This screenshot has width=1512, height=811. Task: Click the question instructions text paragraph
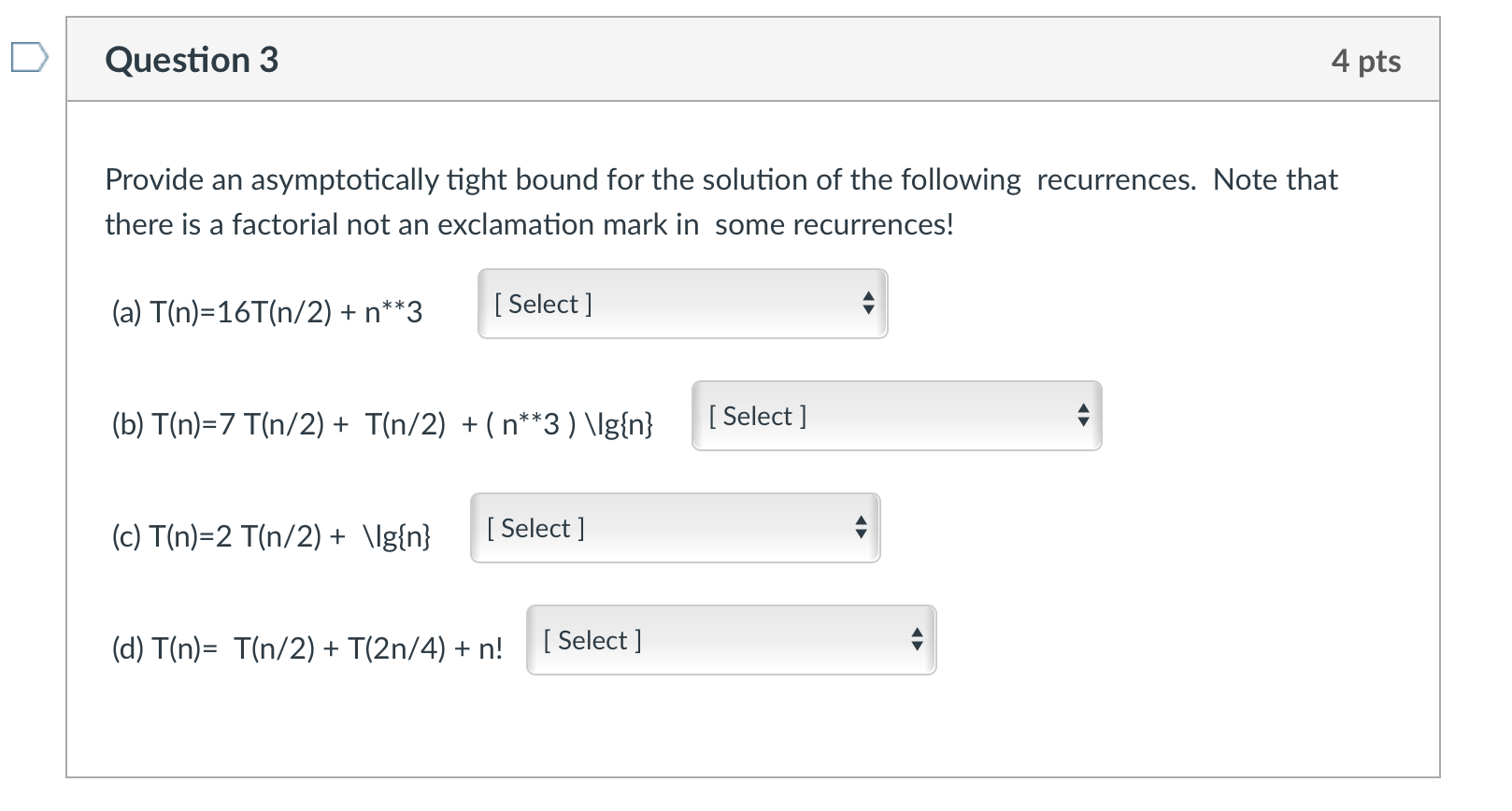pyautogui.click(x=720, y=201)
